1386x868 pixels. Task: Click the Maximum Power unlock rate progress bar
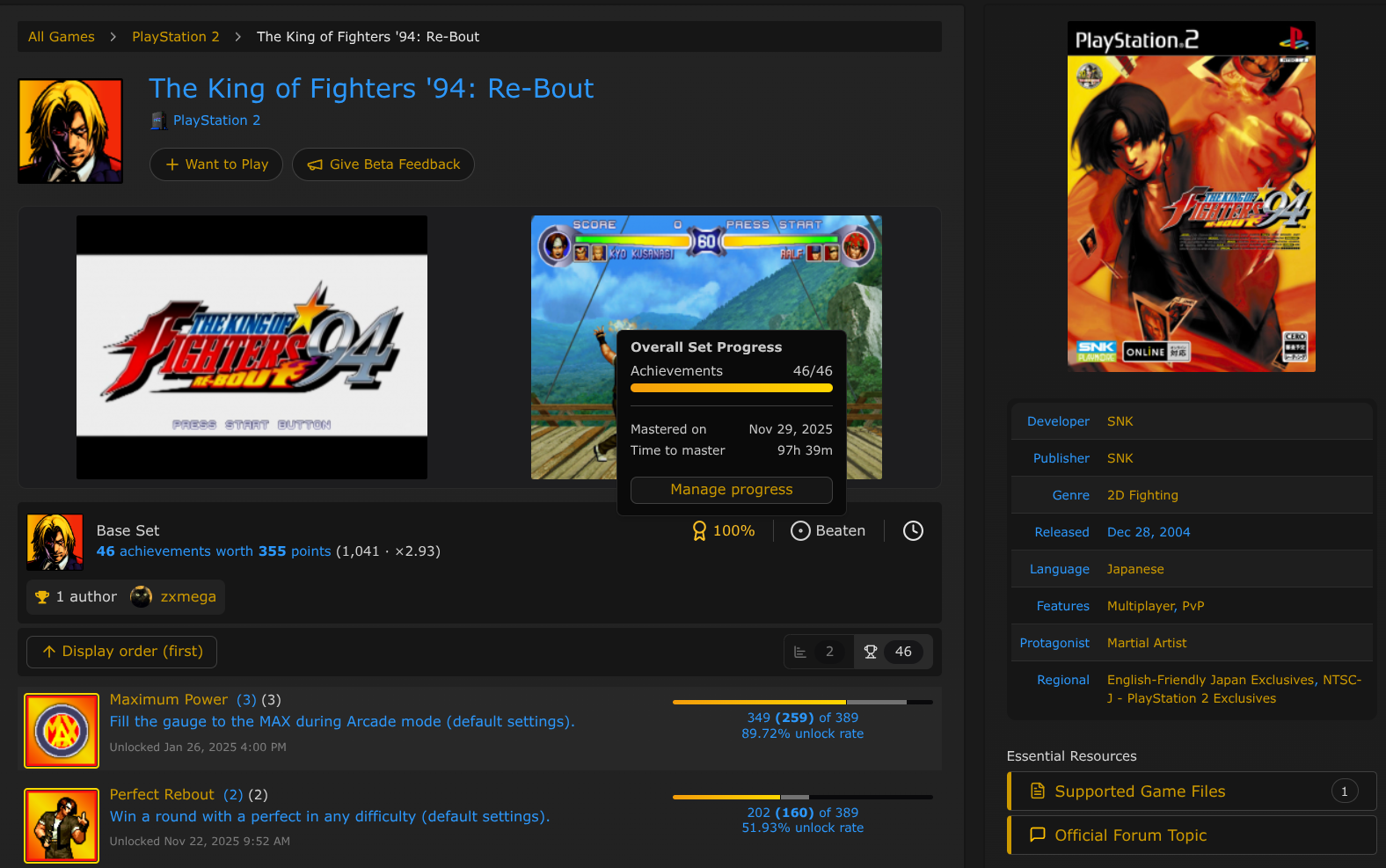802,702
